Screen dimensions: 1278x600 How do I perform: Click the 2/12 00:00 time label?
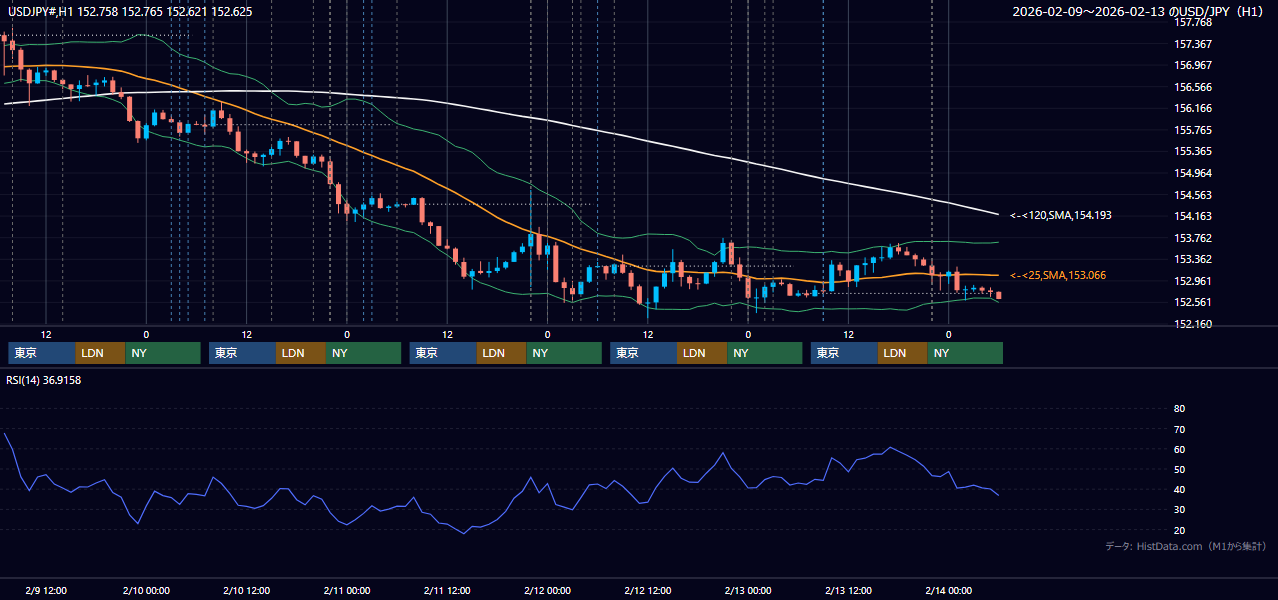pos(547,590)
